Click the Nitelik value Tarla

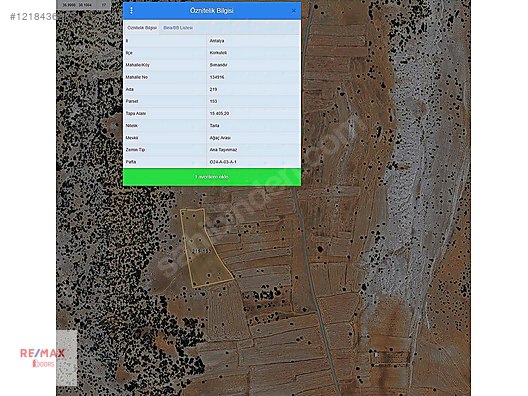[x=214, y=126]
